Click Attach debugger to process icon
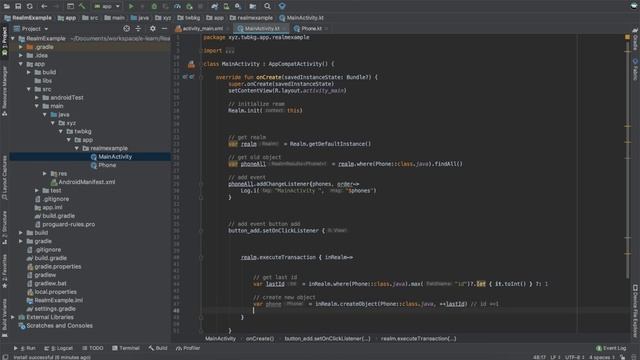640x360 pixels. point(189,6)
